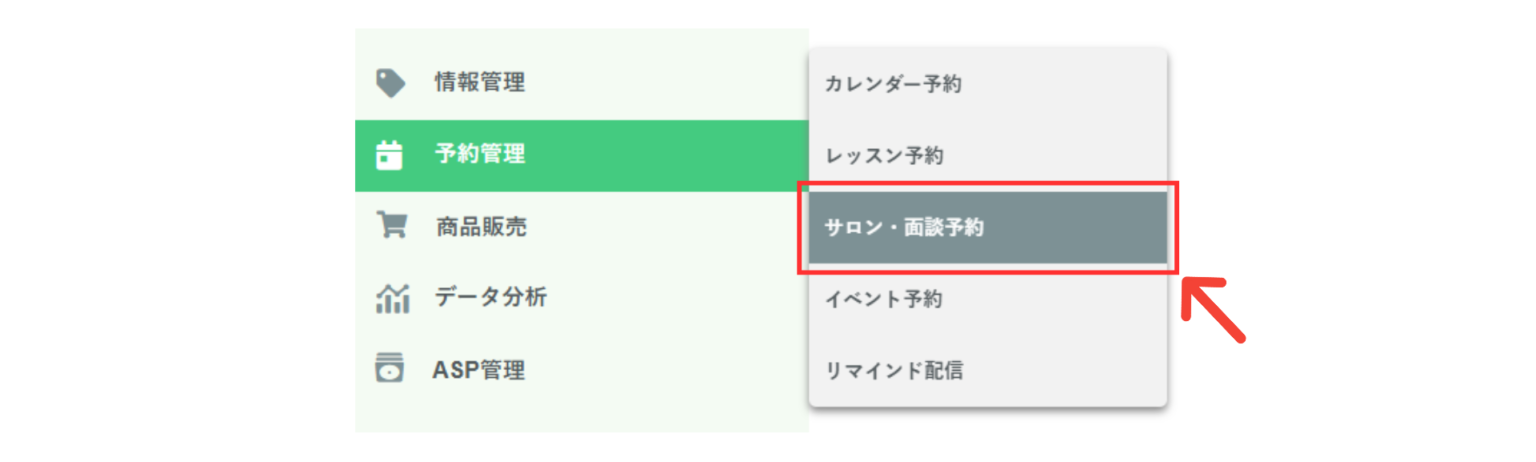Click the red arrow annotation
The width and height of the screenshot is (1536, 462).
[x=1213, y=311]
